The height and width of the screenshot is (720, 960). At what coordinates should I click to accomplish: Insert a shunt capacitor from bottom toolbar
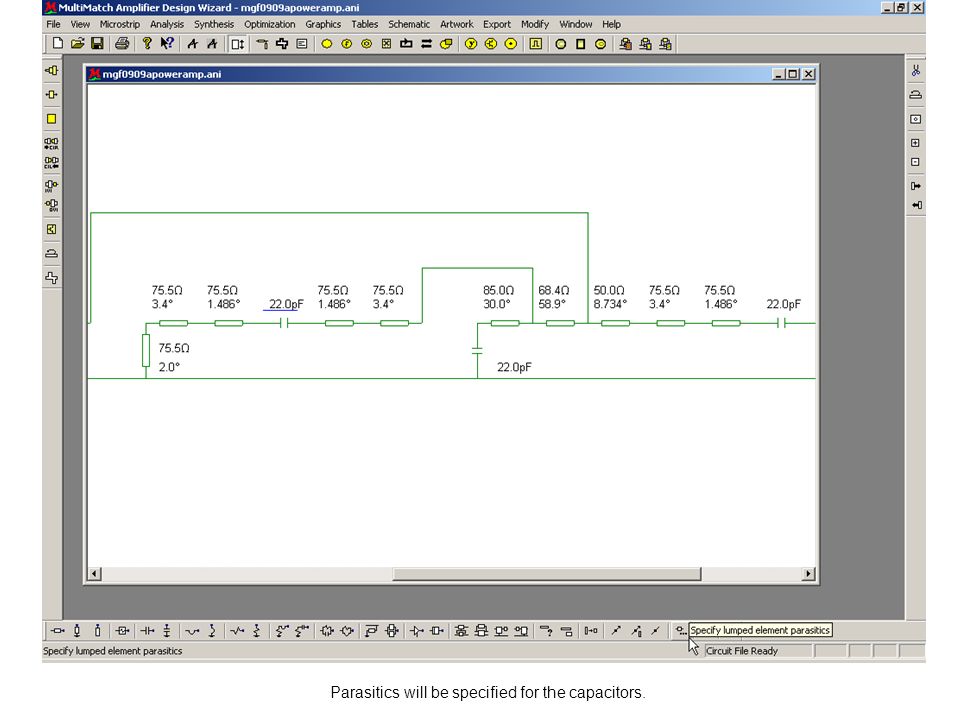point(167,631)
